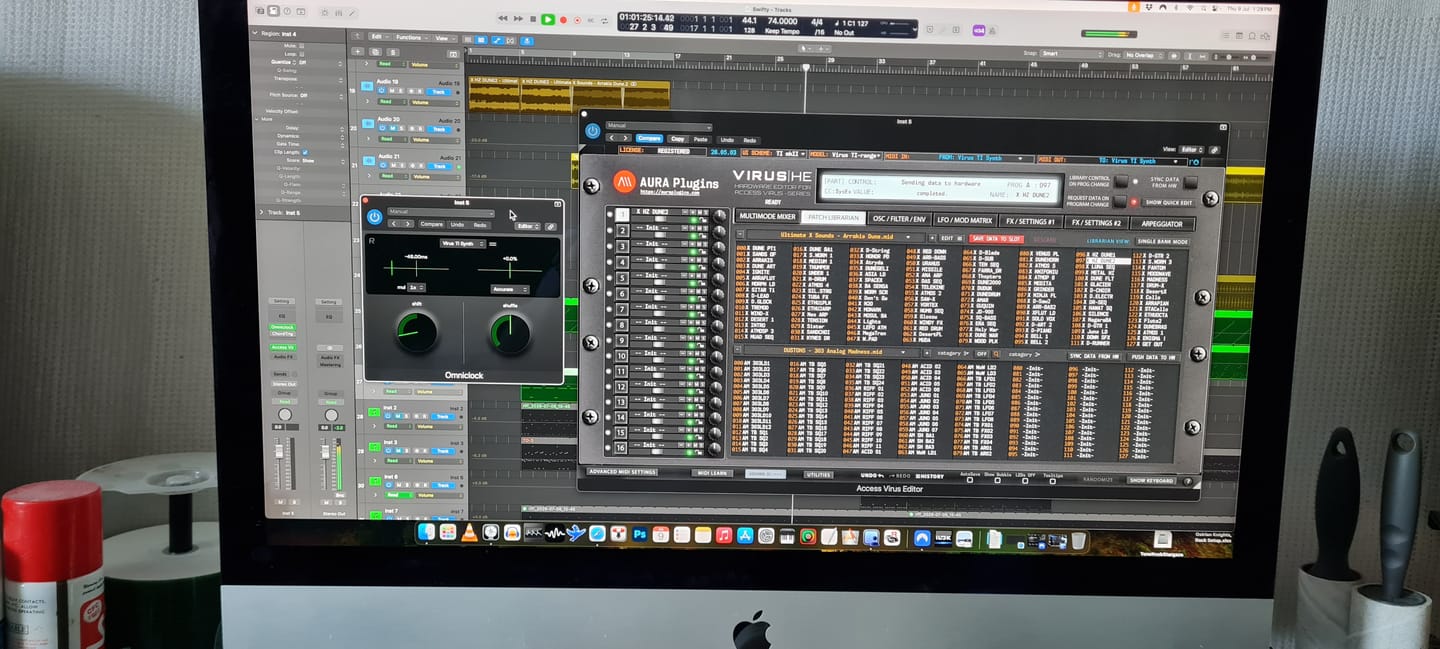This screenshot has height=649, width=1440.
Task: Open Finder from the Dock
Action: 427,533
